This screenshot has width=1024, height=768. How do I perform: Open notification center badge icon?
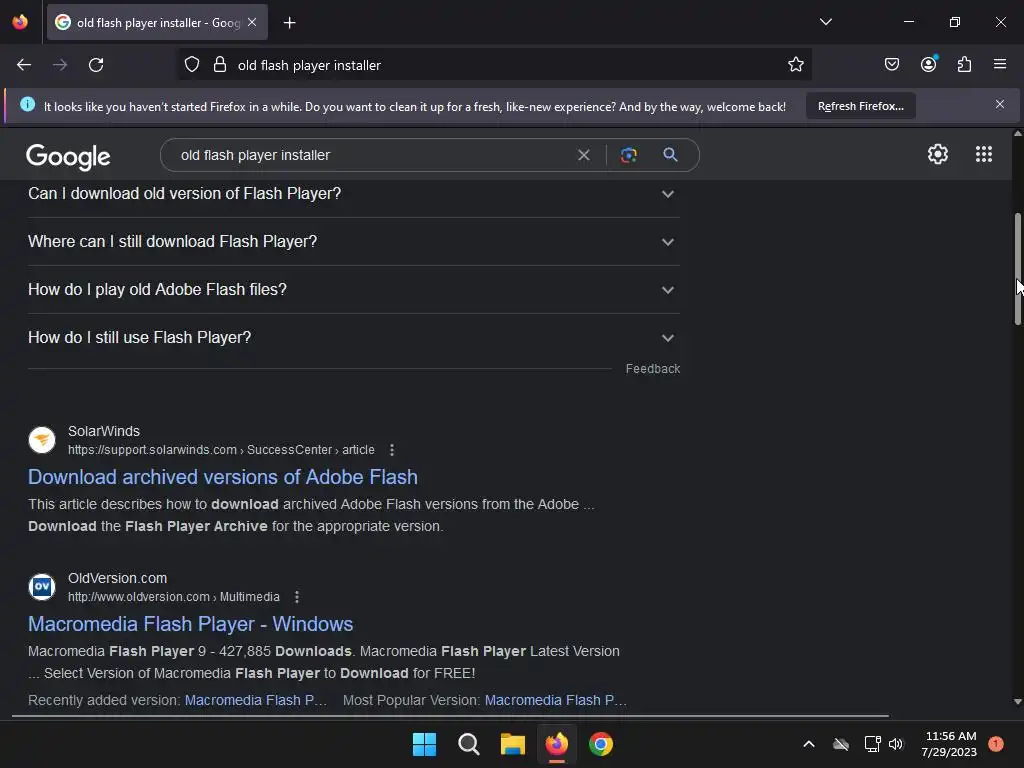[x=995, y=744]
